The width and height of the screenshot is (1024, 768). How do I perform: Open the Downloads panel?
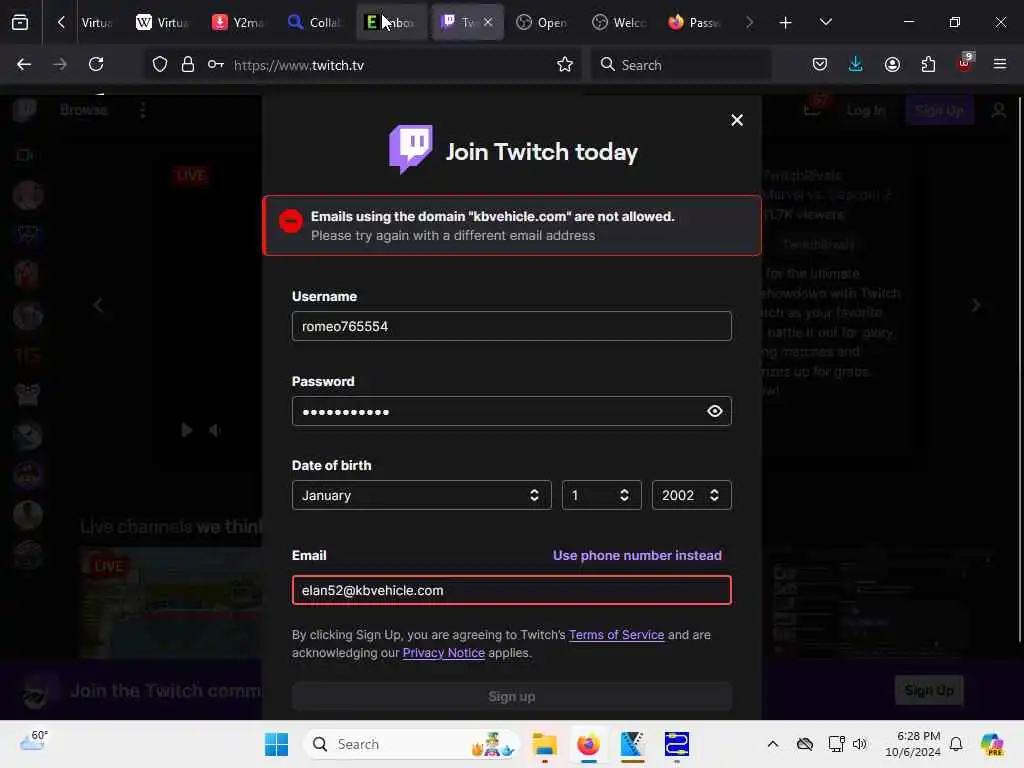pyautogui.click(x=856, y=65)
